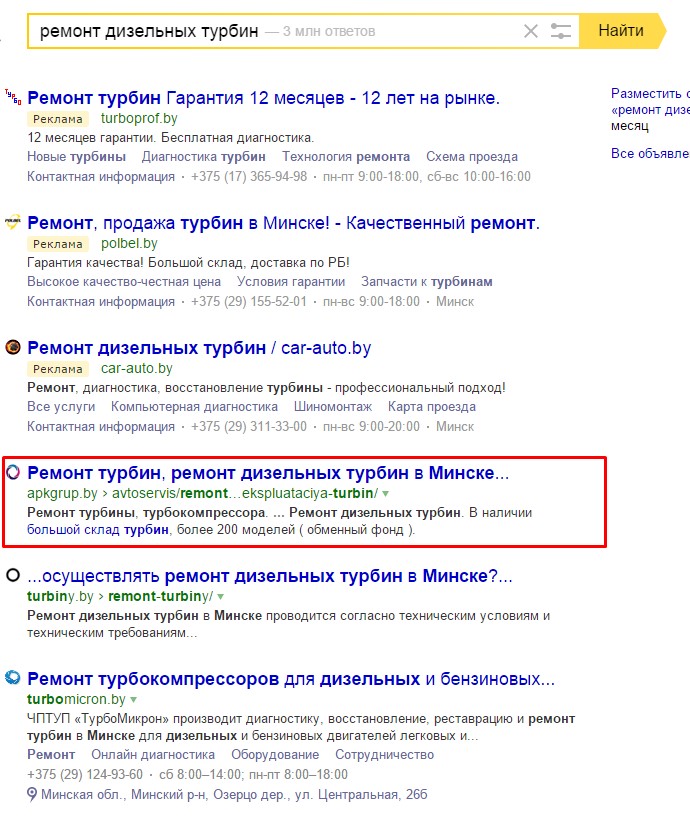Viewport: 690px width, 818px height.
Task: Click the apkgrup.by favicon
Action: tap(13, 473)
